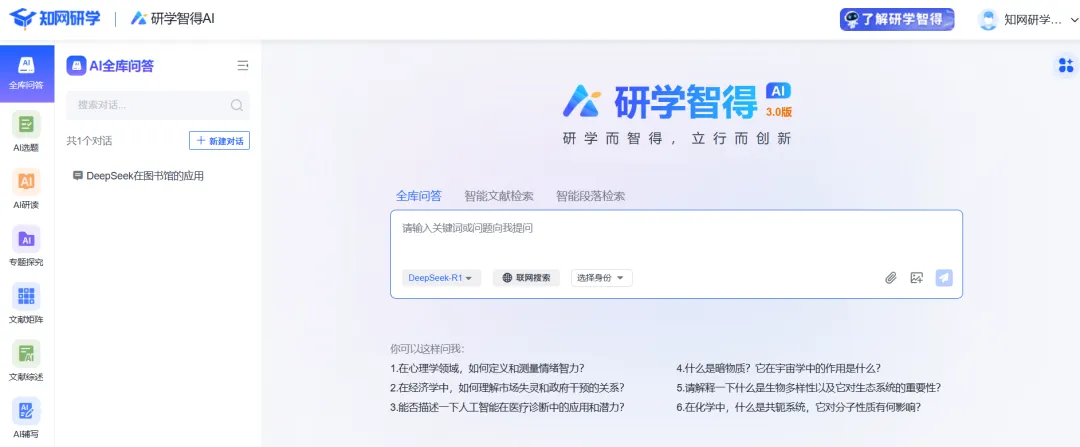1080x447 pixels.
Task: Click the paperclip attach file icon
Action: (x=891, y=278)
